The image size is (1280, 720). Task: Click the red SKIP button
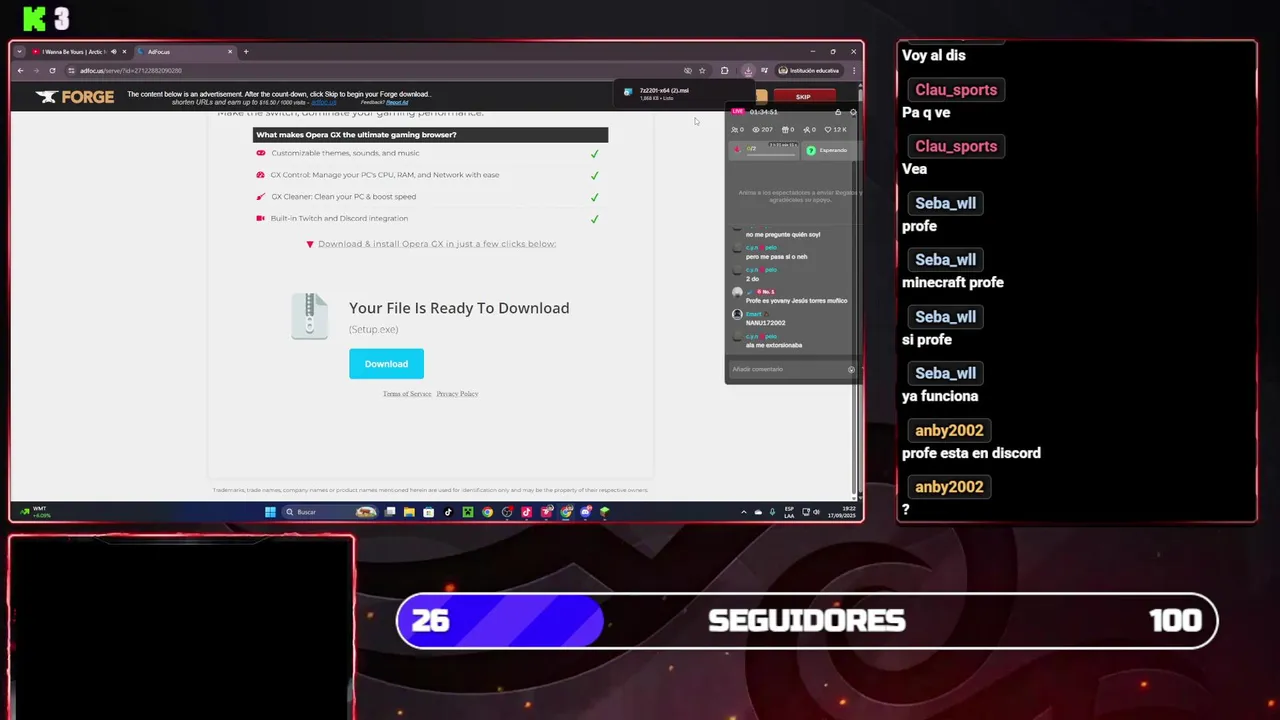pos(803,97)
